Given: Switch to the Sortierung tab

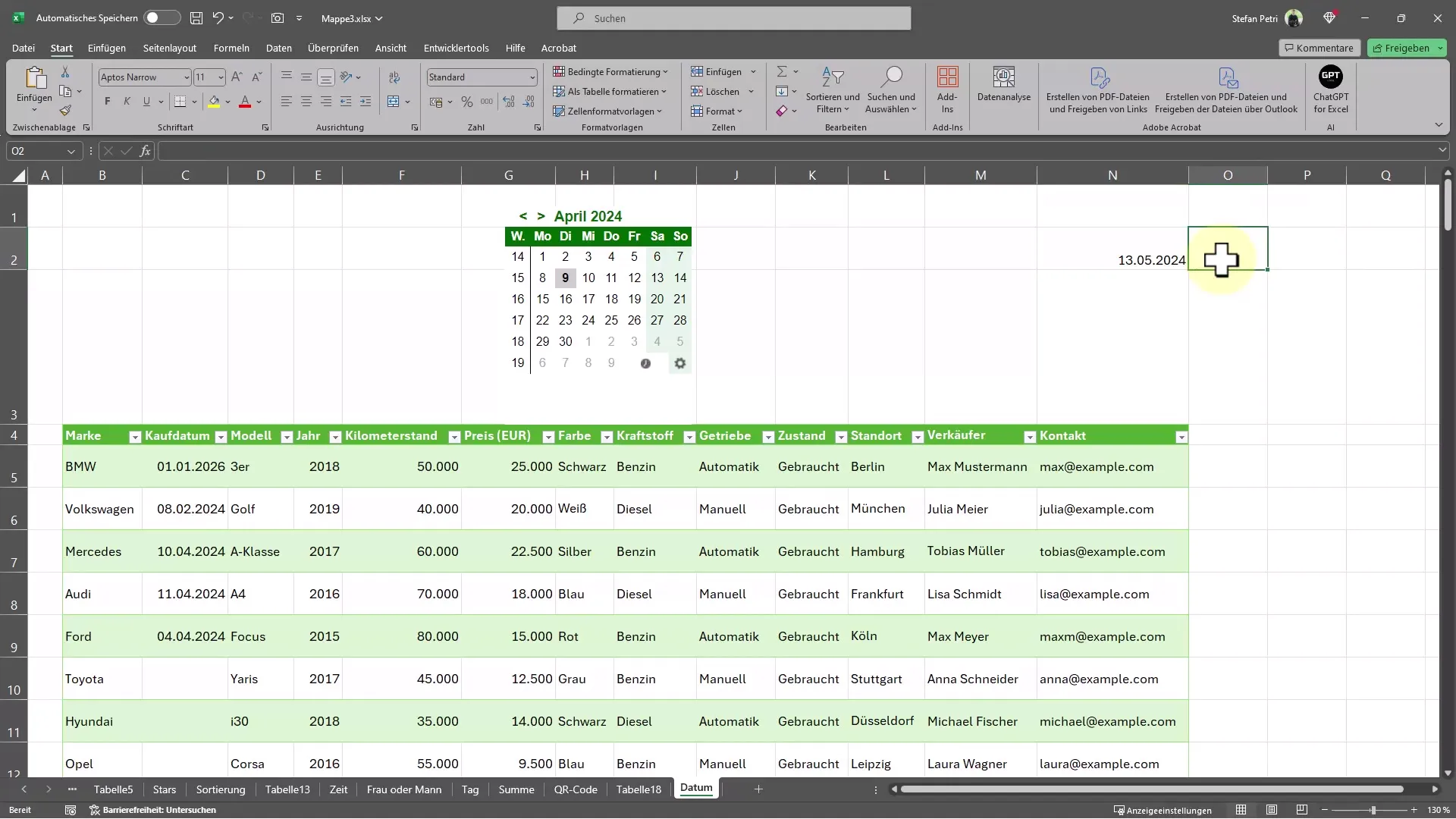Looking at the screenshot, I should pos(221,789).
